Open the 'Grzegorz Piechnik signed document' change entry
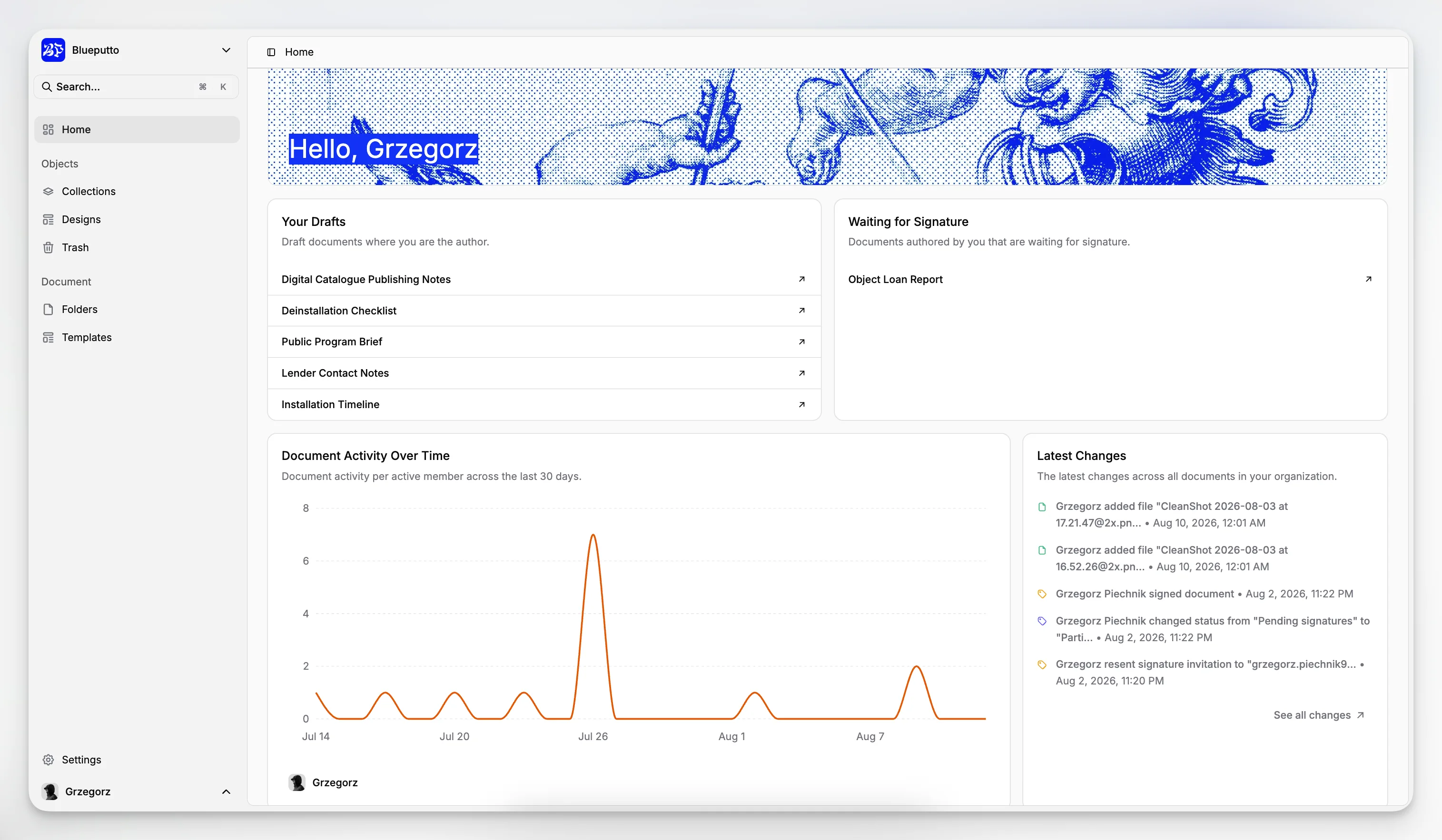Image resolution: width=1442 pixels, height=840 pixels. point(1204,594)
